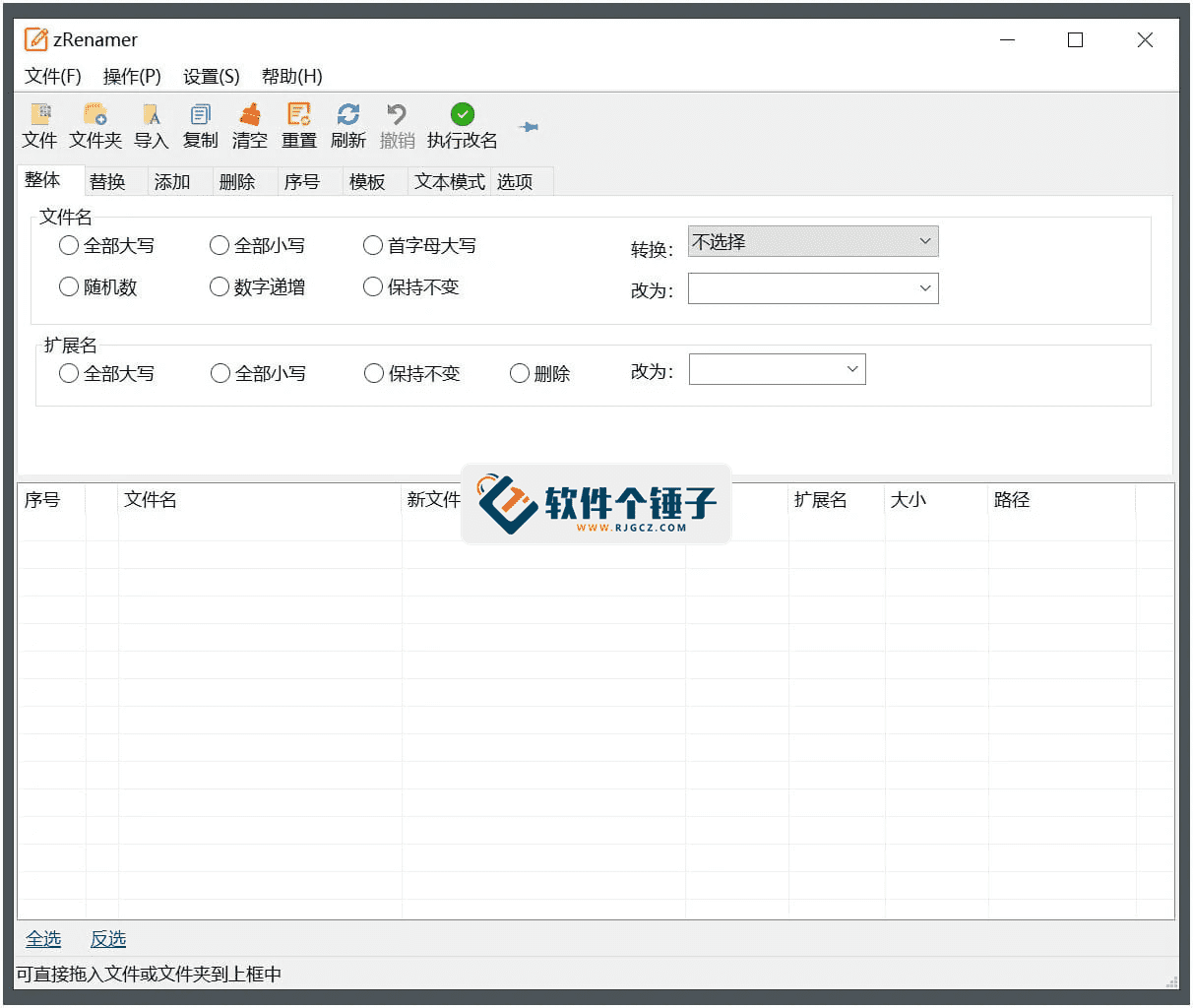Click the 反选 invert-selection link
Screen dimensions: 1193x1008
pos(108,939)
